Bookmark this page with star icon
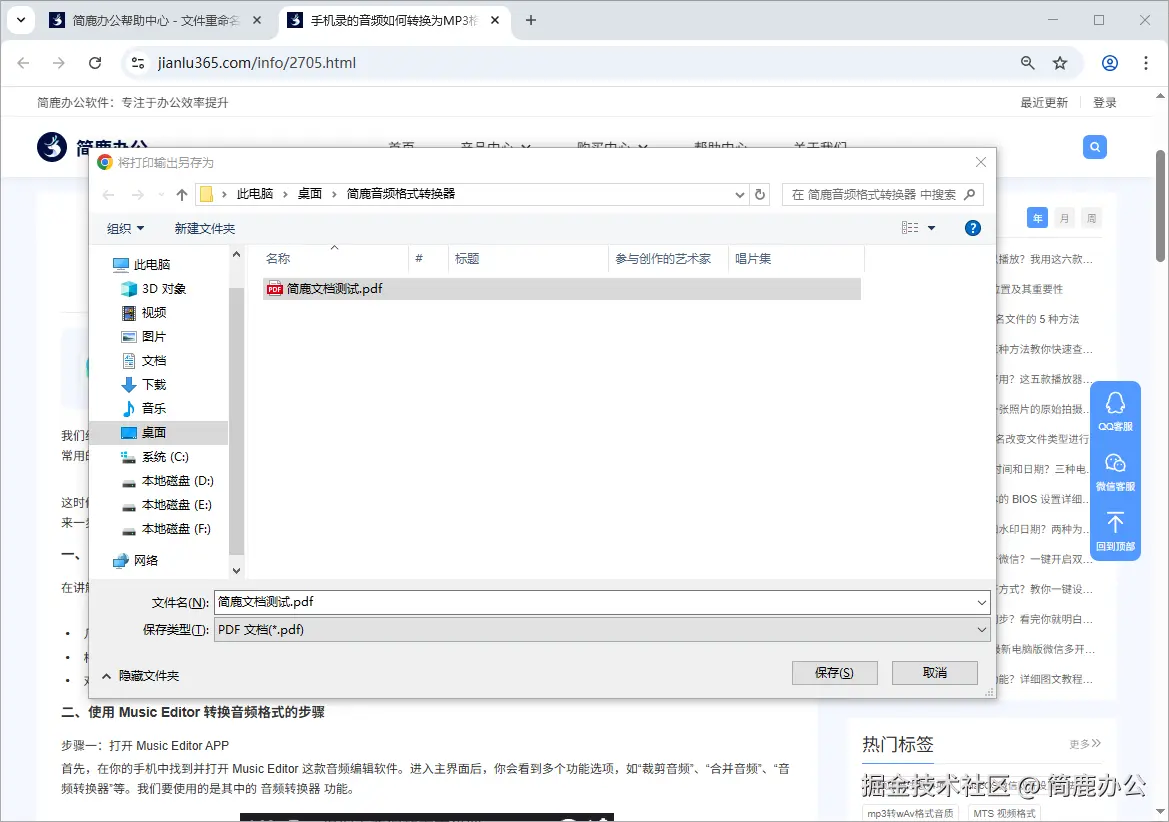This screenshot has width=1169, height=822. pyautogui.click(x=1059, y=63)
